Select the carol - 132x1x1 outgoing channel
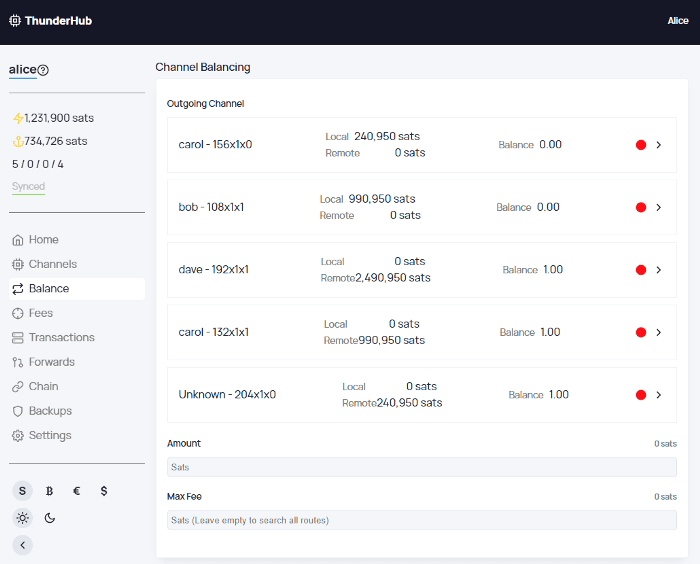The width and height of the screenshot is (700, 564). [x=422, y=332]
